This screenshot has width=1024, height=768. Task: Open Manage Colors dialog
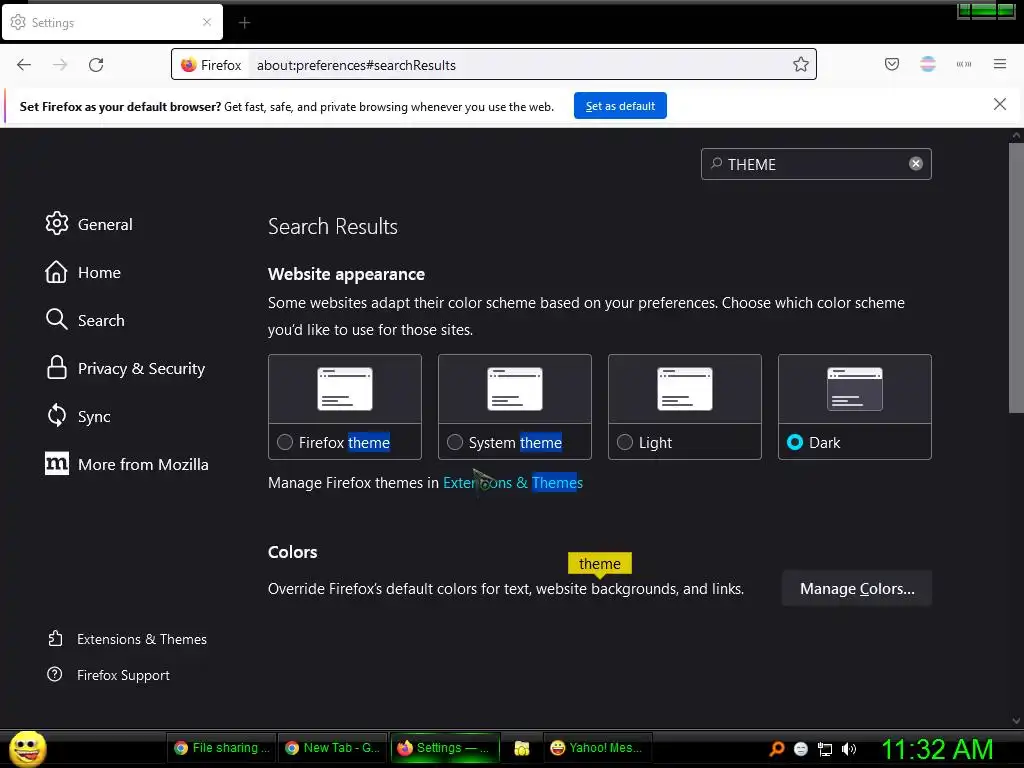[857, 588]
